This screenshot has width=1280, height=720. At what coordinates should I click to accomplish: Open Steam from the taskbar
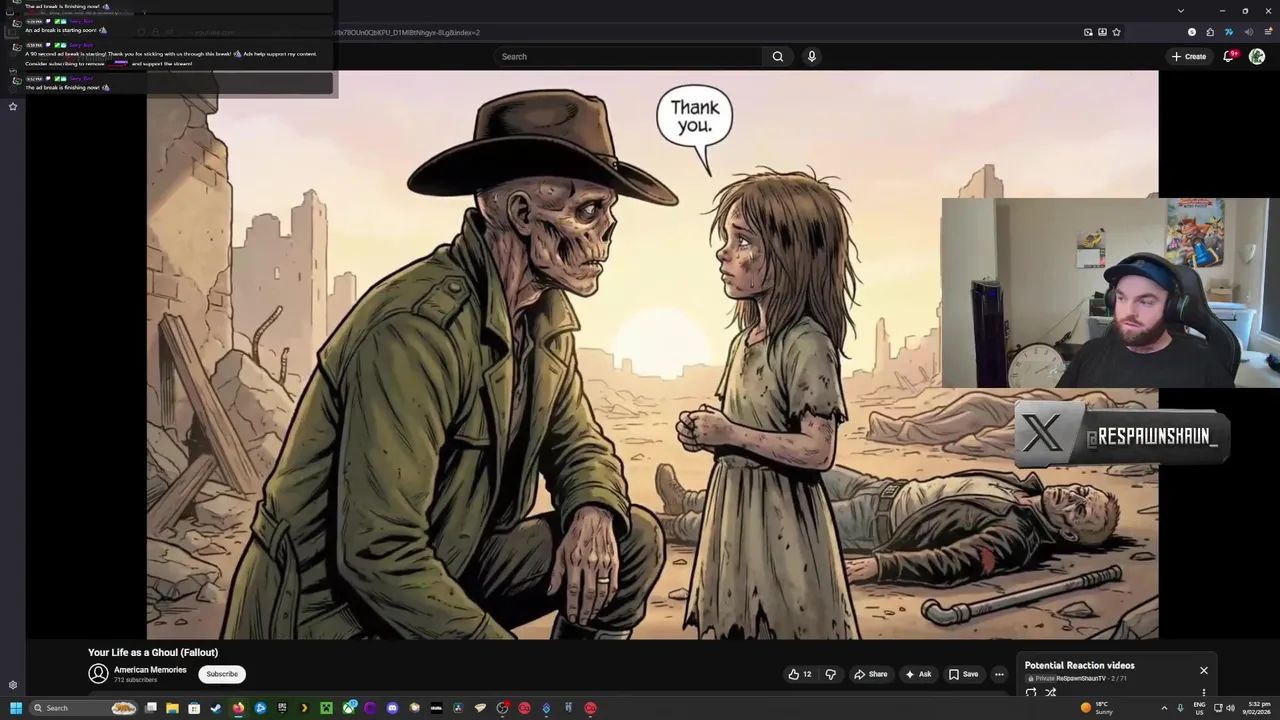(216, 708)
